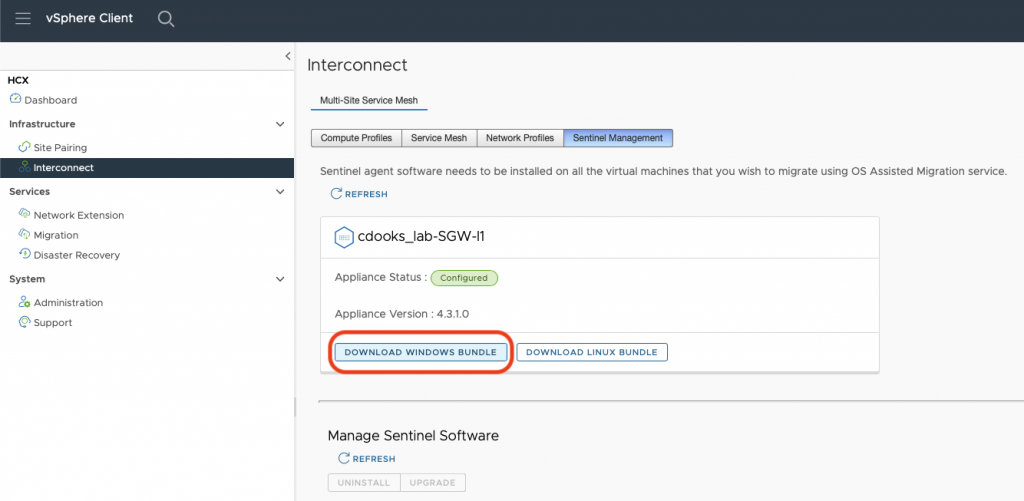Open the hamburger navigation menu

(x=23, y=19)
